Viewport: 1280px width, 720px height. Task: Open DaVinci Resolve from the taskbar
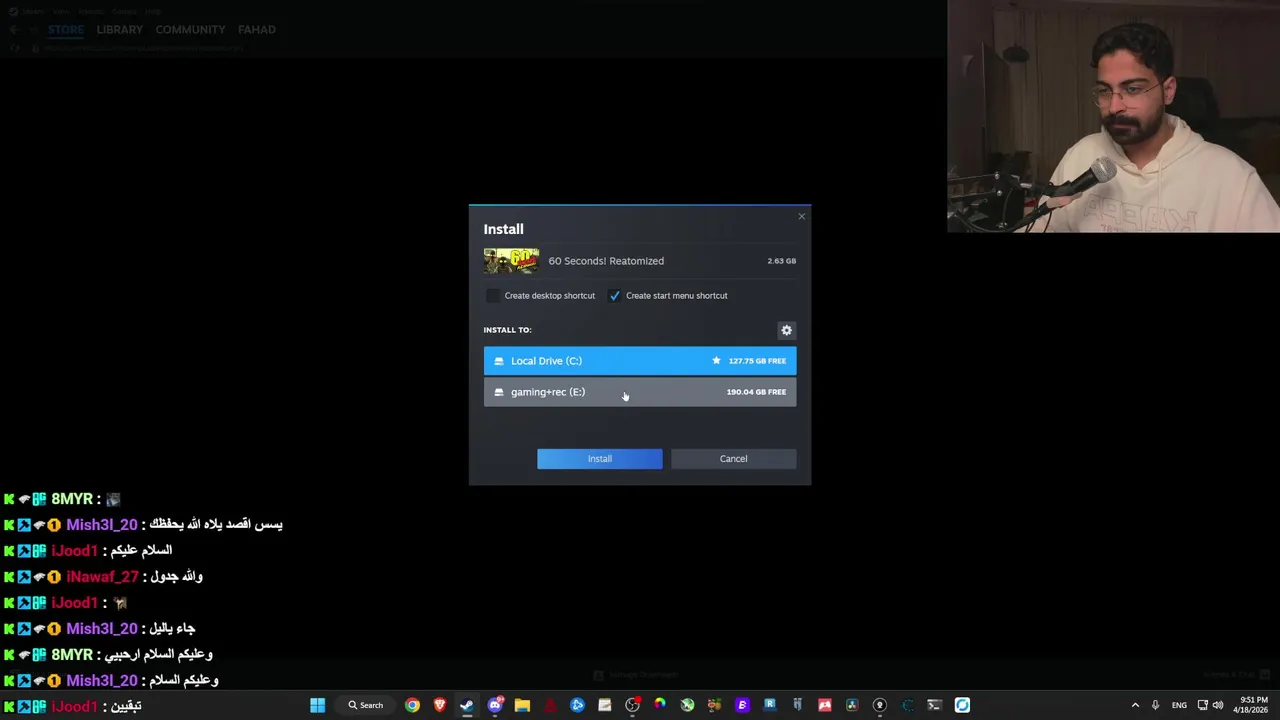pyautogui.click(x=852, y=705)
